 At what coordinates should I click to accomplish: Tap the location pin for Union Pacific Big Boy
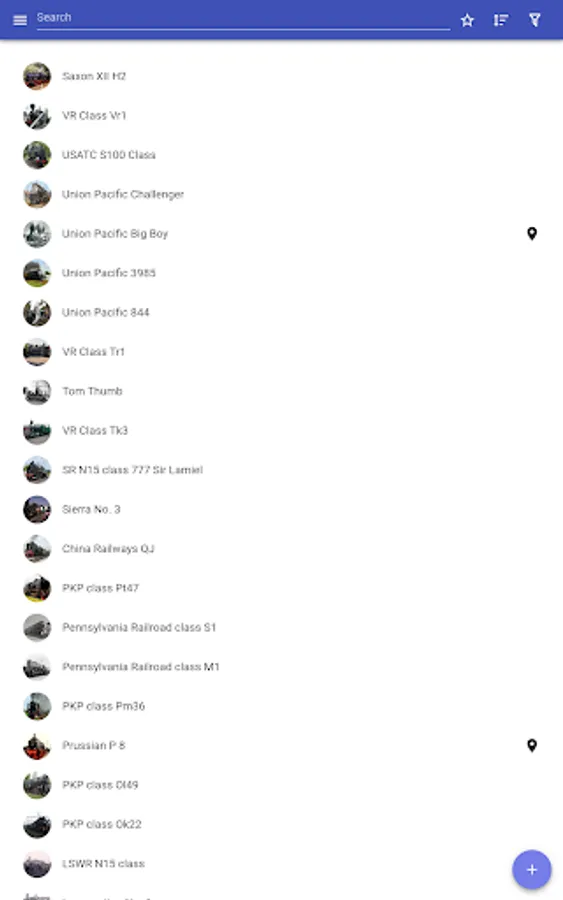pyautogui.click(x=532, y=234)
